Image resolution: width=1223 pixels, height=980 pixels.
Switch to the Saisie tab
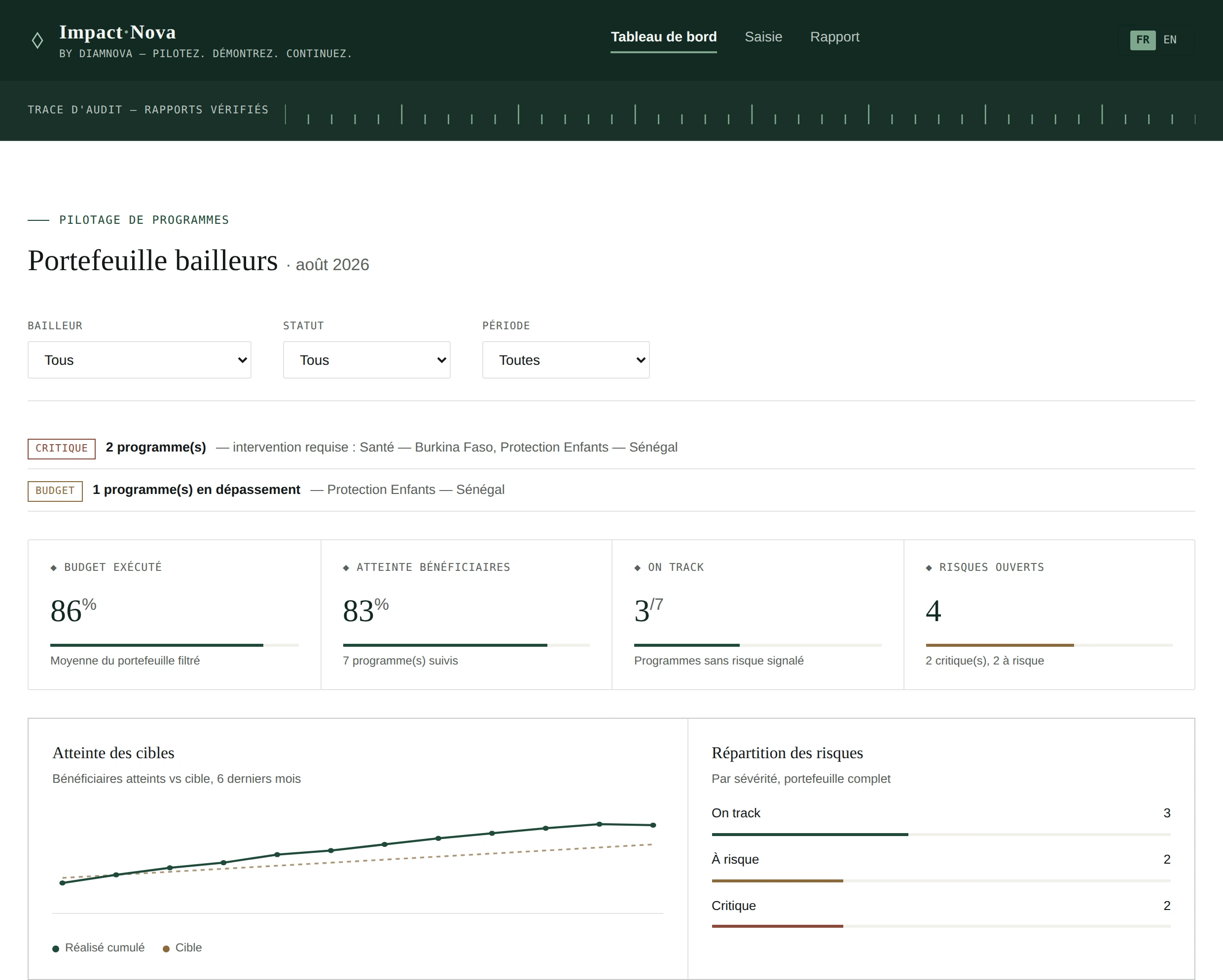[763, 37]
